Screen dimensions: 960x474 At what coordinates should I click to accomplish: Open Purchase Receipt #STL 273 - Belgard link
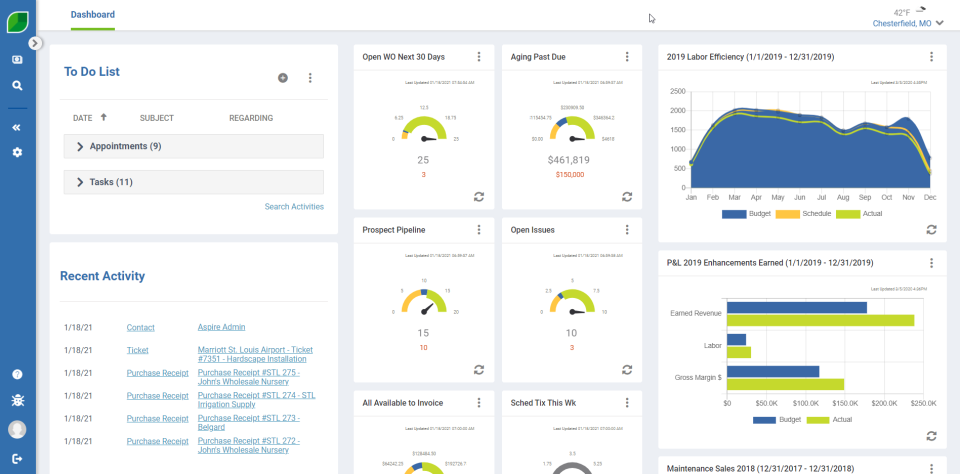[249, 423]
